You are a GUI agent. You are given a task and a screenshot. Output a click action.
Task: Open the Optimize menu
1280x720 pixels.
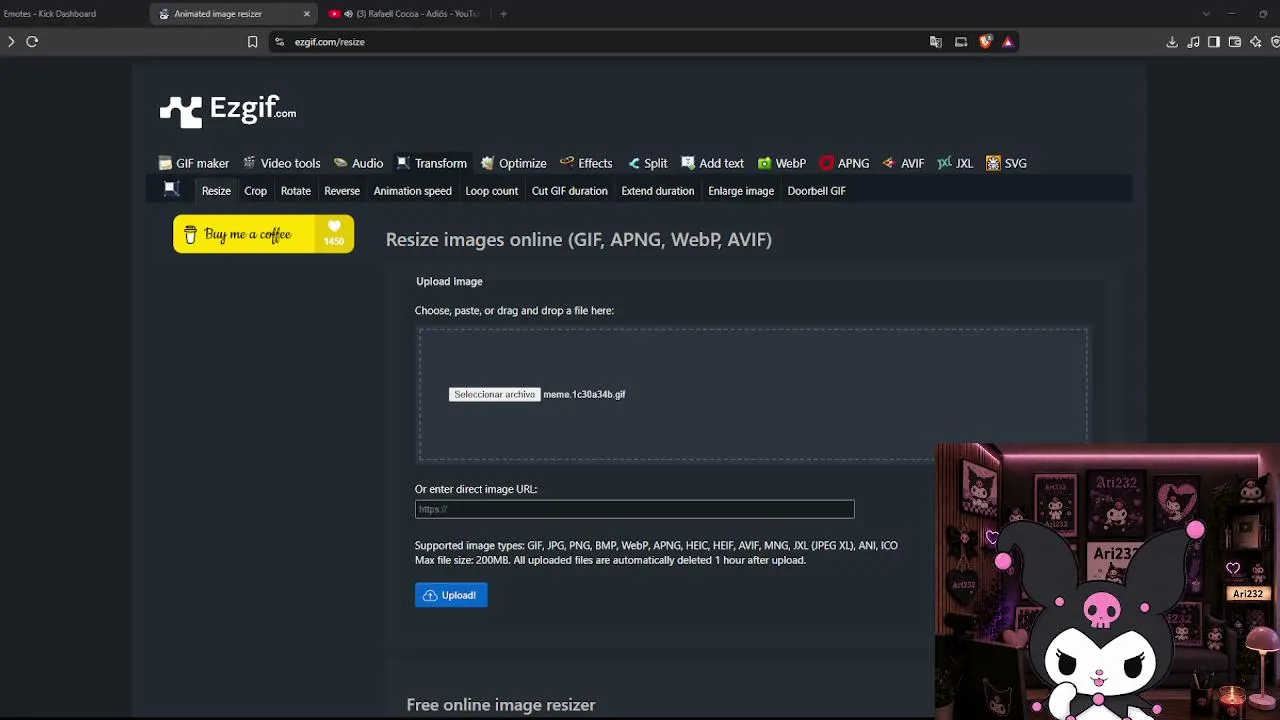point(513,163)
